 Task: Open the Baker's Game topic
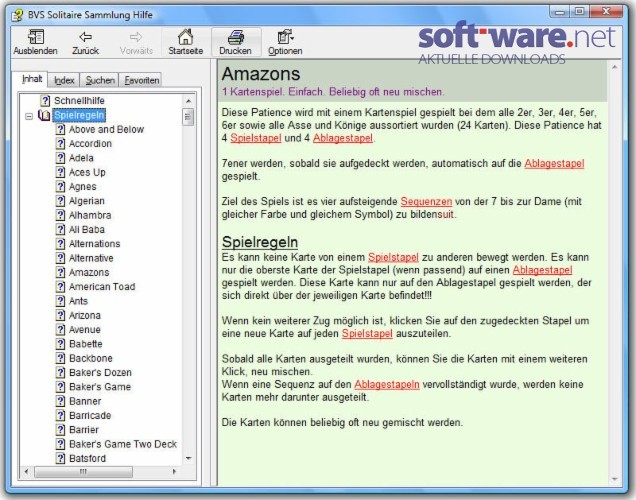pos(100,387)
